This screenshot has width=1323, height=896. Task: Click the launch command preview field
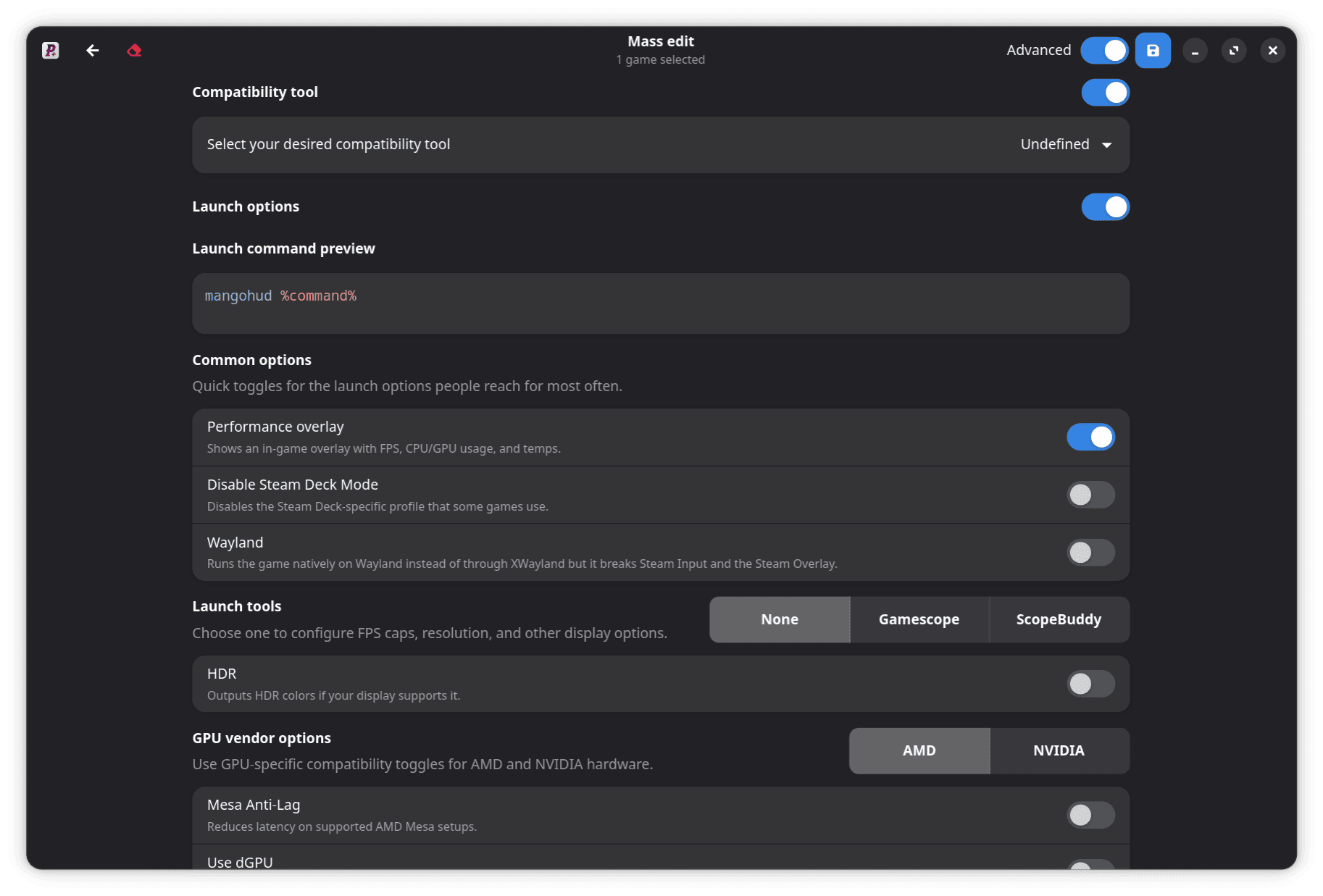(661, 303)
